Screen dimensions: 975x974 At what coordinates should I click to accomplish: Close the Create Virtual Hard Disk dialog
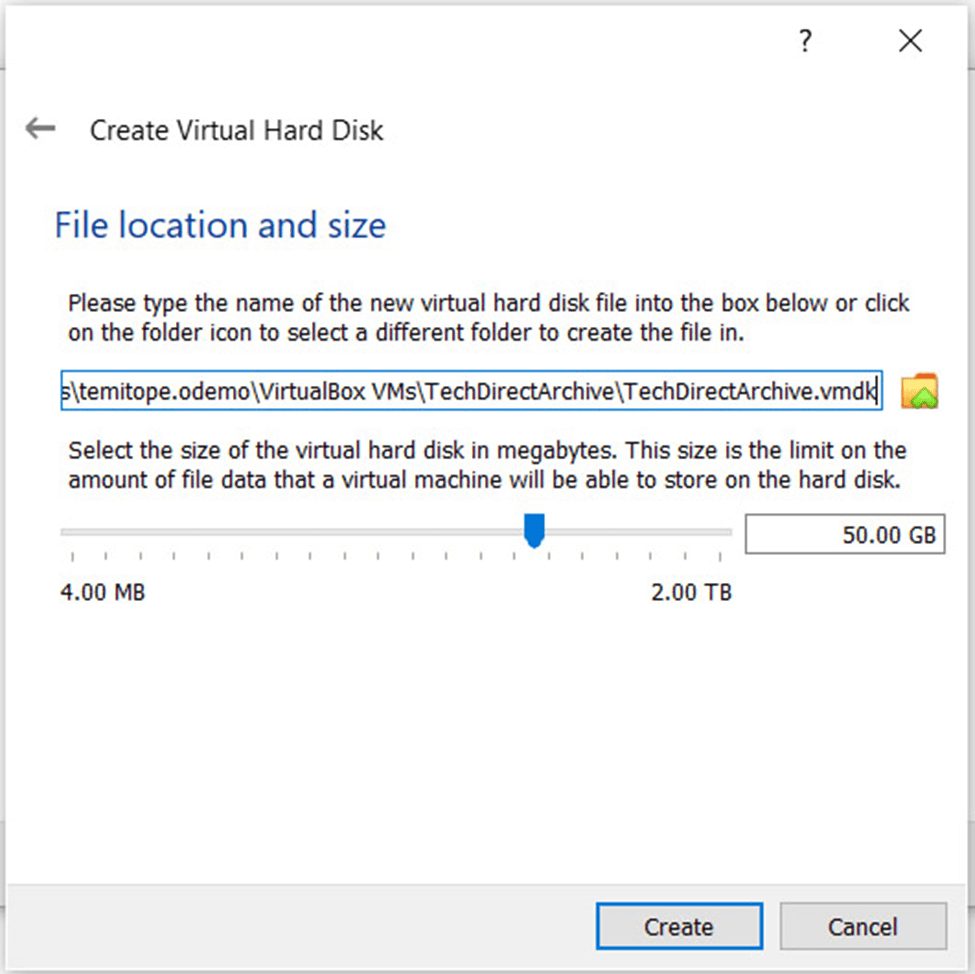910,41
